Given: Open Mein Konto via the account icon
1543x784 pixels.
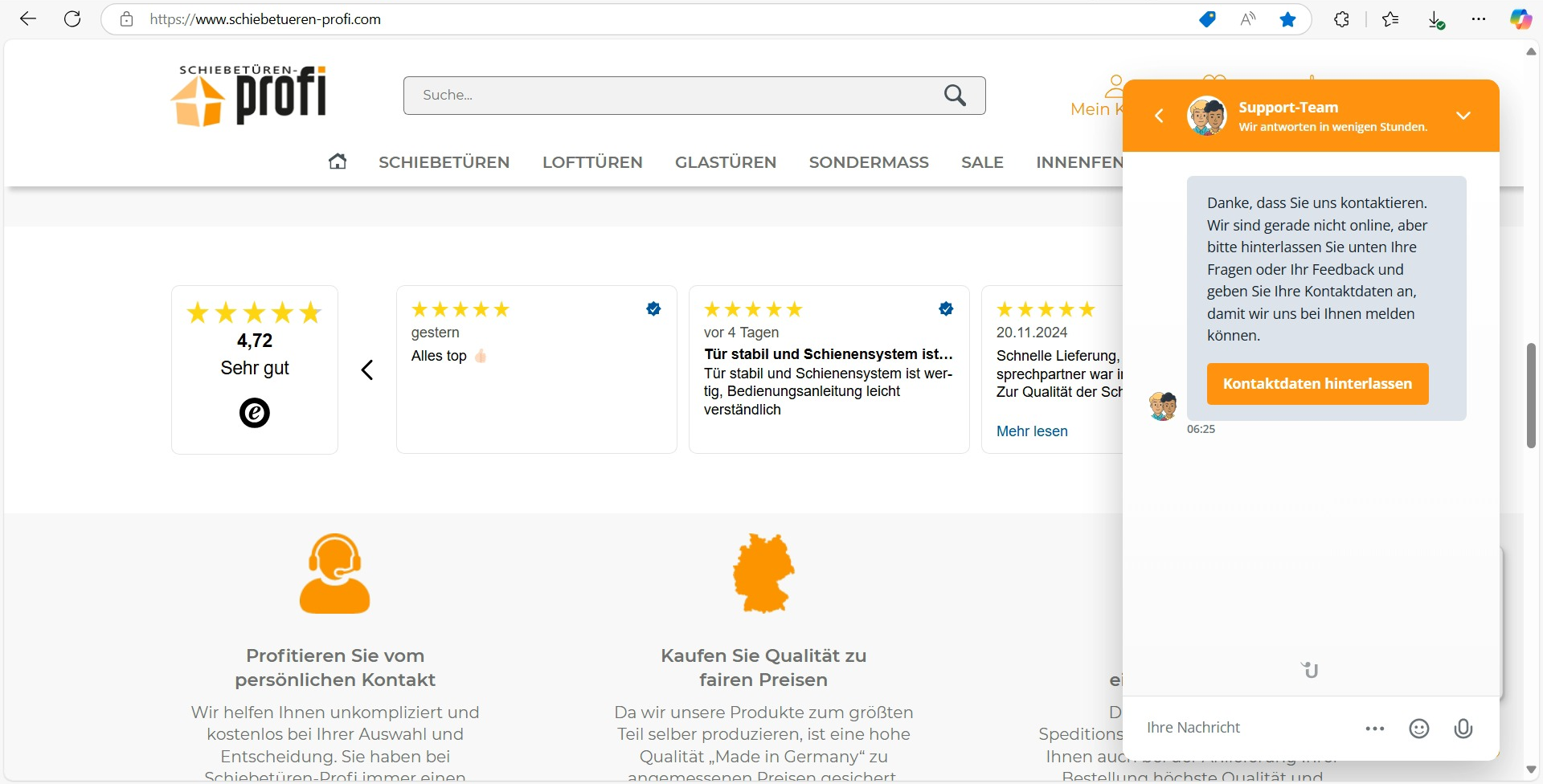Looking at the screenshot, I should tap(1115, 86).
